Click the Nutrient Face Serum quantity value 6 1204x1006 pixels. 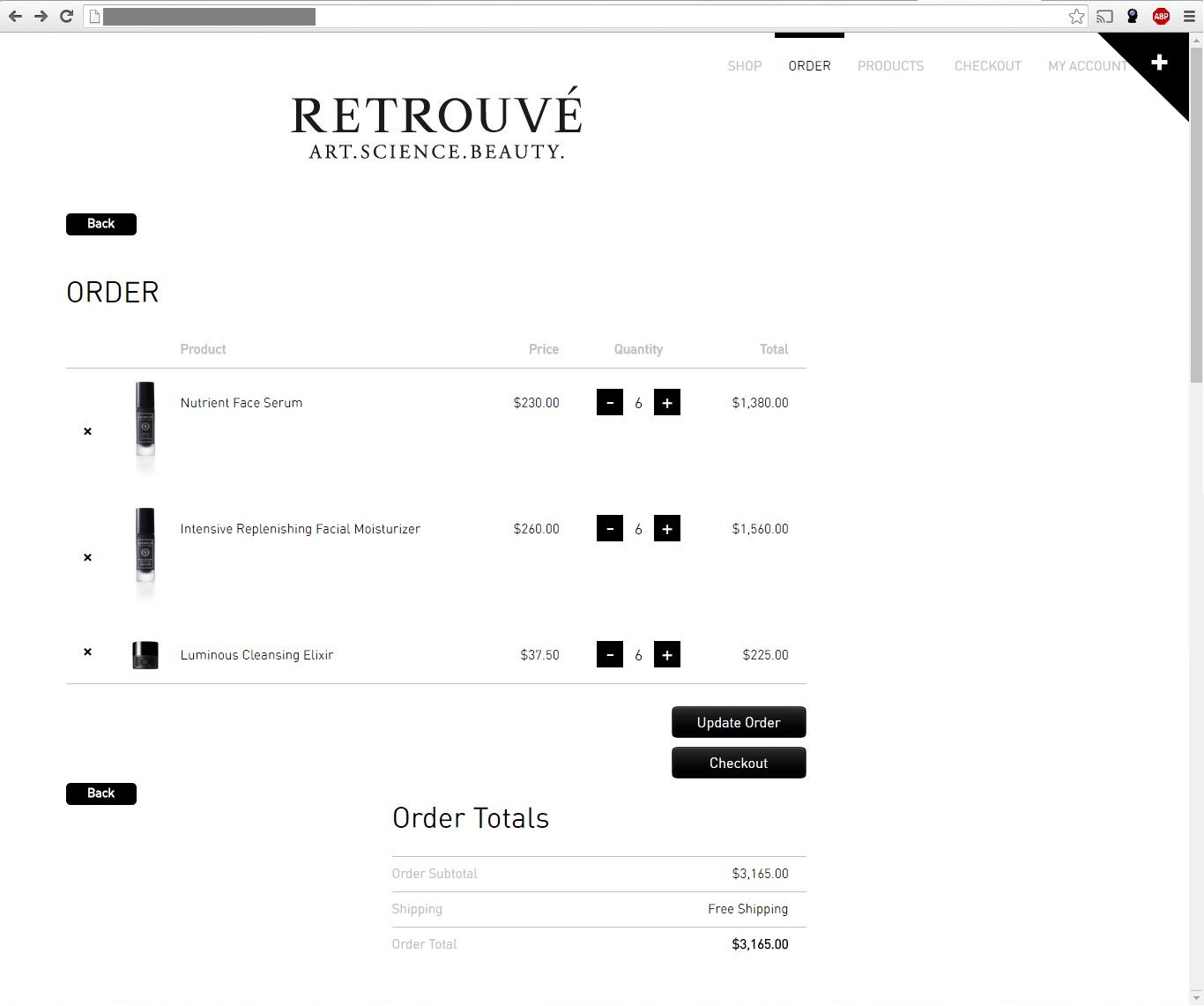point(638,403)
